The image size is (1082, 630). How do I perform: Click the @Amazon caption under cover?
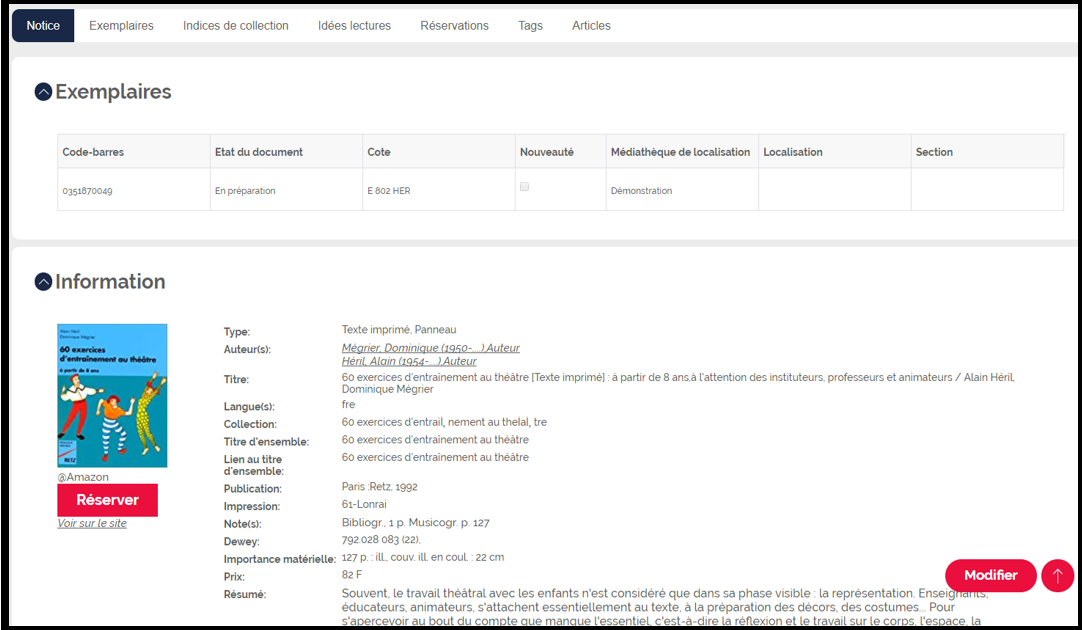click(x=83, y=477)
